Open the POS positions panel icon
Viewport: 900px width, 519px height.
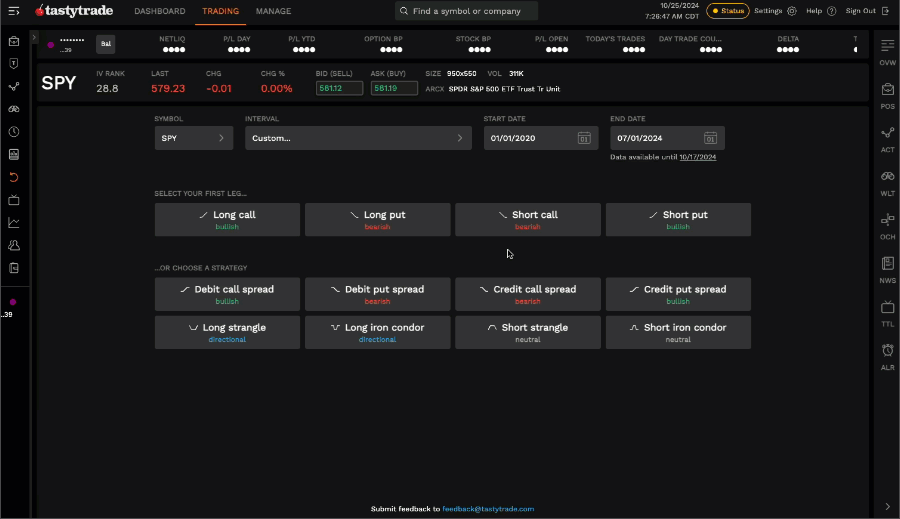pyautogui.click(x=887, y=91)
